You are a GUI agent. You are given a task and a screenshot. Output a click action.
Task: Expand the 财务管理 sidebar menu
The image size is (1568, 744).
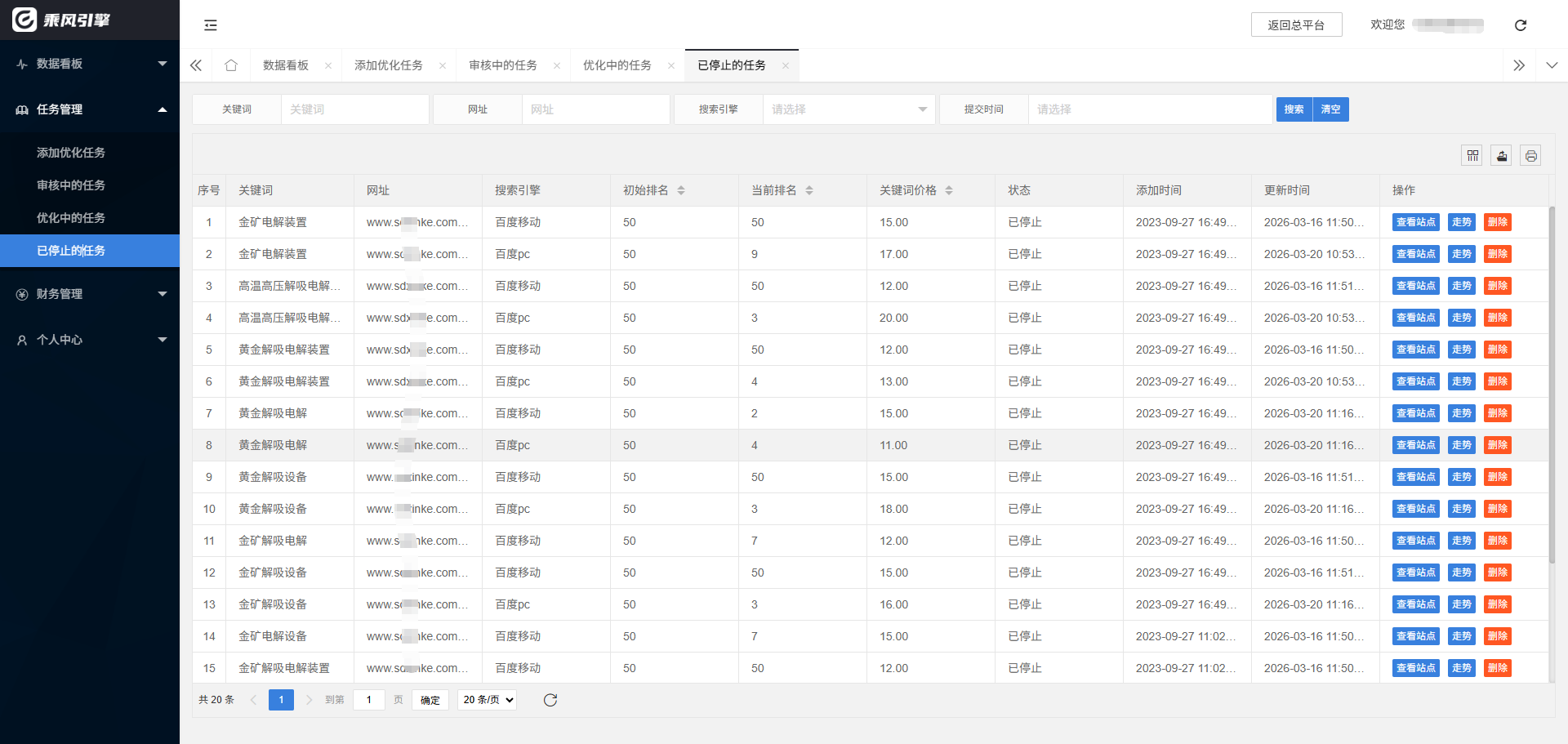tap(90, 294)
